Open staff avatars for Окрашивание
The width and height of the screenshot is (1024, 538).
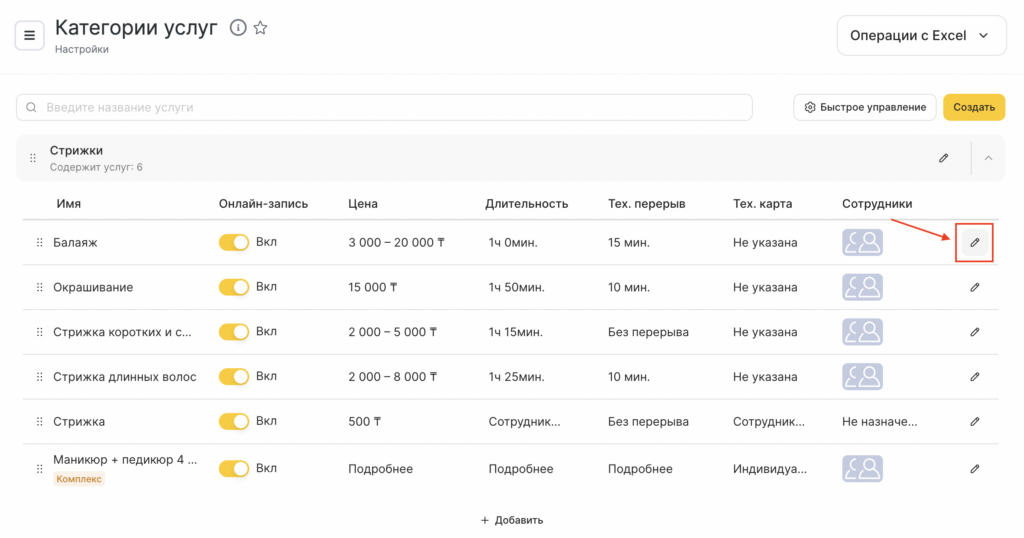pyautogui.click(x=862, y=287)
